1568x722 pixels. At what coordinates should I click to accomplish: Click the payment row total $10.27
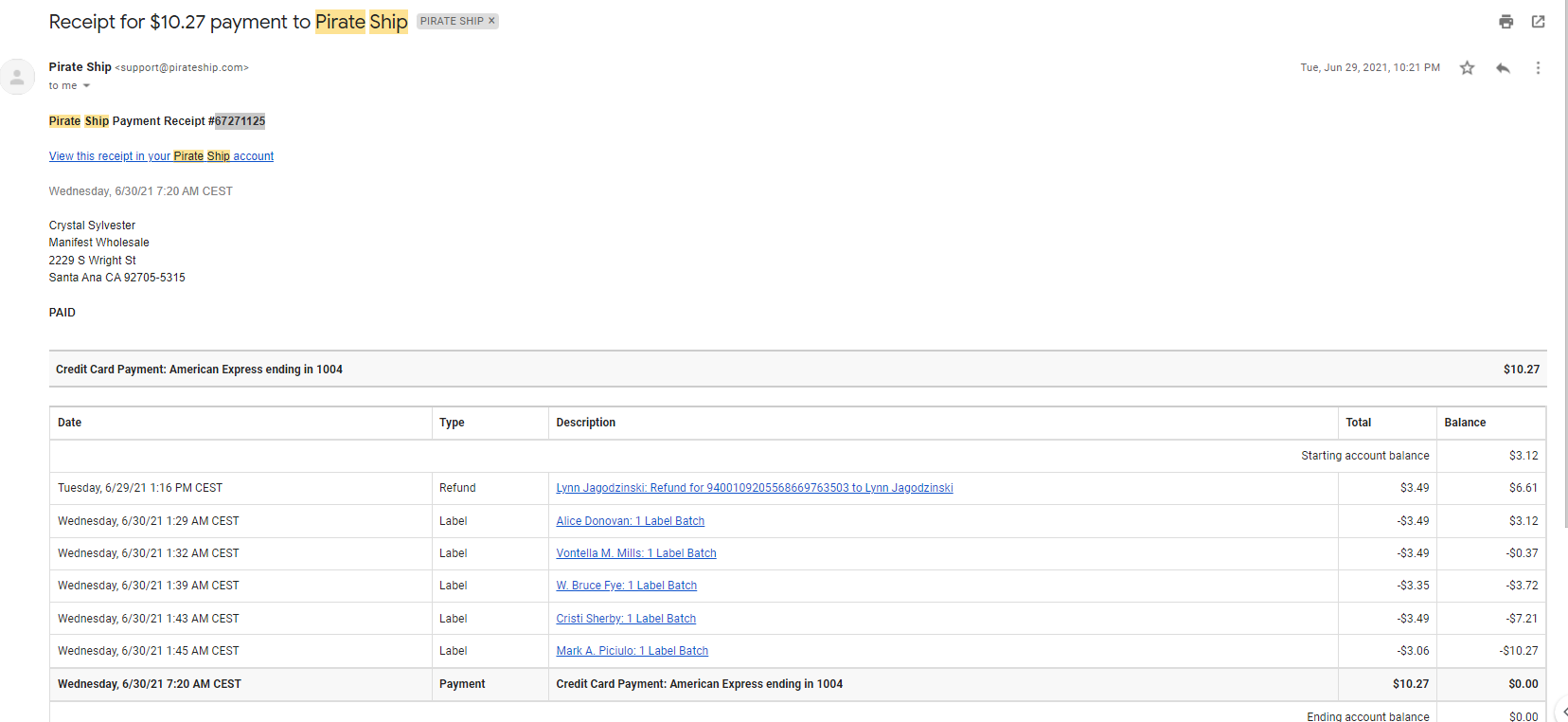point(1411,684)
